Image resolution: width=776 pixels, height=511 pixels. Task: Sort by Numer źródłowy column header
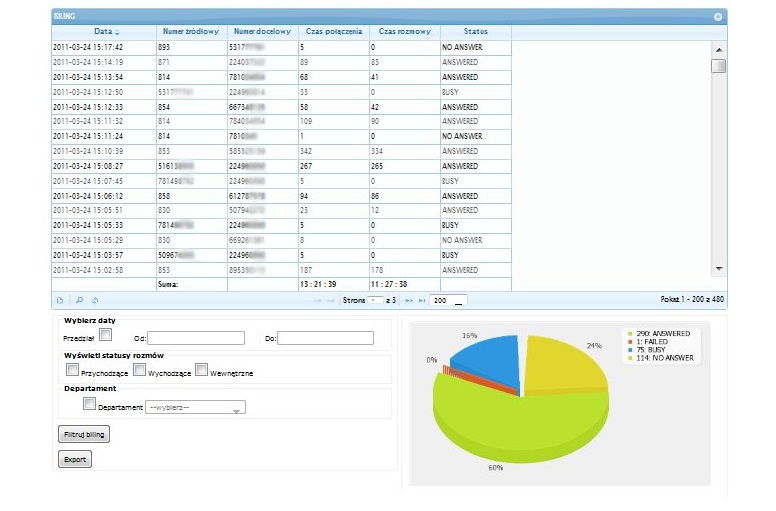[x=191, y=32]
